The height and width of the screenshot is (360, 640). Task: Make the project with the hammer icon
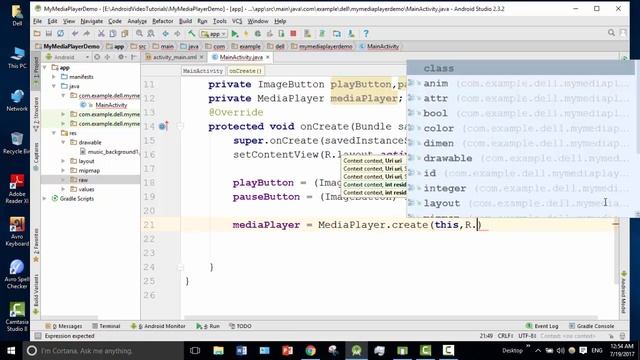click(x=191, y=34)
